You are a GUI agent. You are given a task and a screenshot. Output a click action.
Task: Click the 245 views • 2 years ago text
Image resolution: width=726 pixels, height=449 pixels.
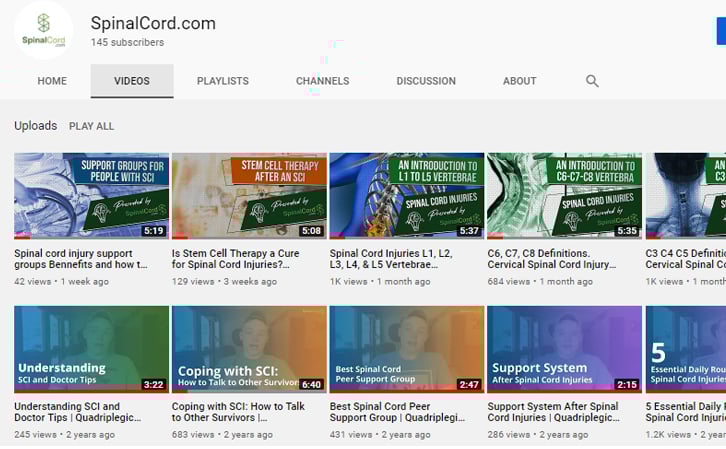[x=64, y=435]
